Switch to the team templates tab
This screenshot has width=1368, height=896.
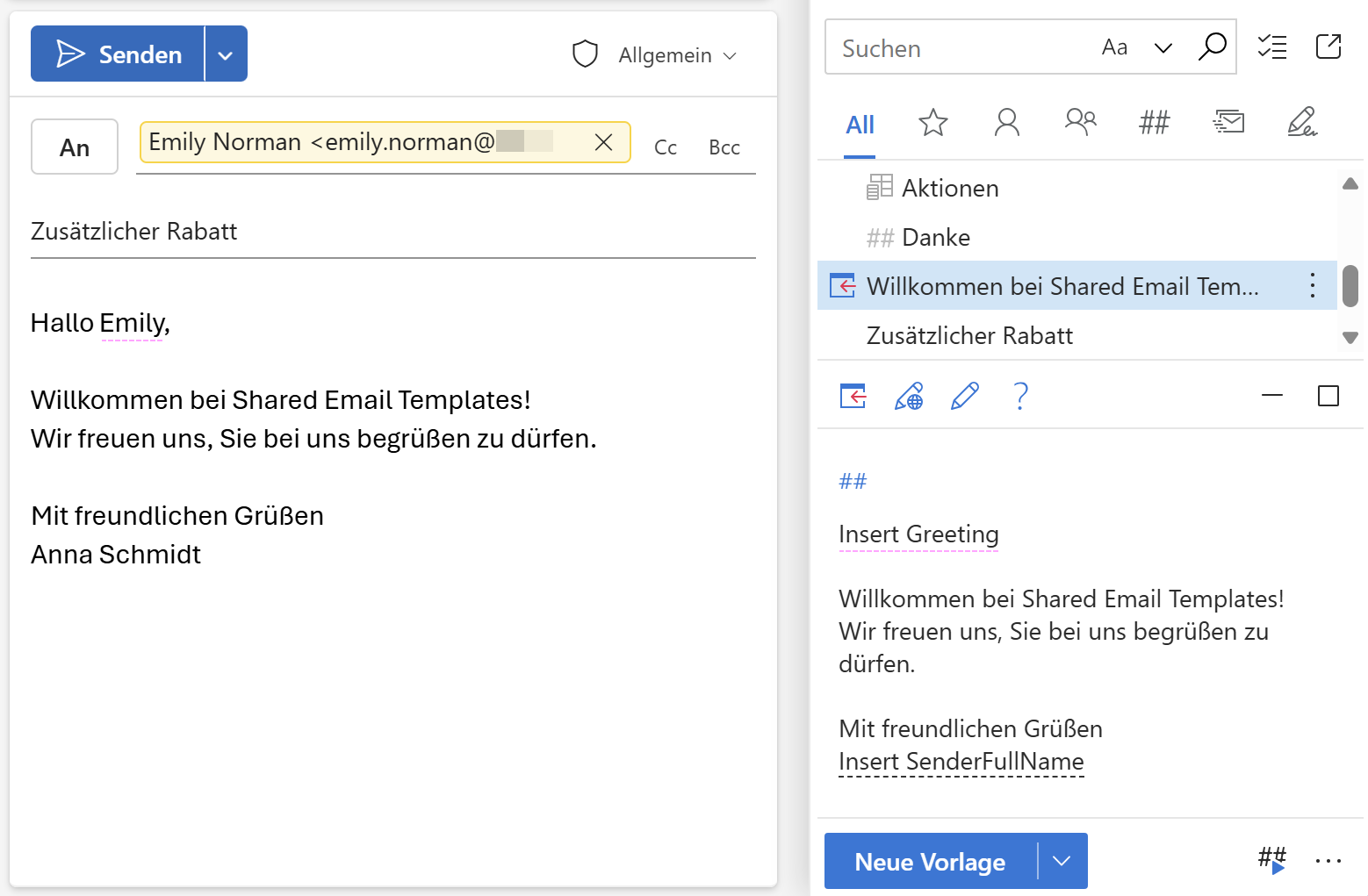pos(1080,123)
